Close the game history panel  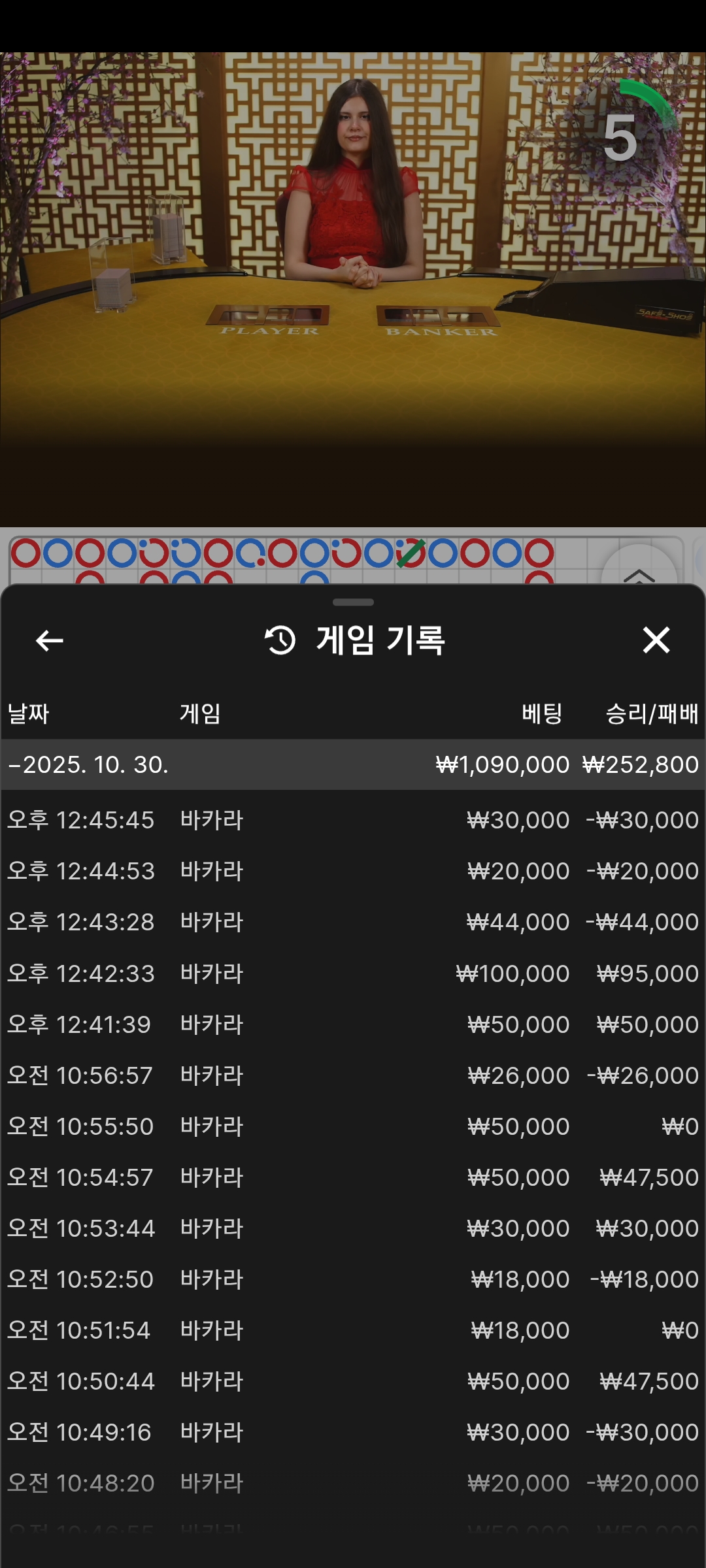(x=656, y=640)
